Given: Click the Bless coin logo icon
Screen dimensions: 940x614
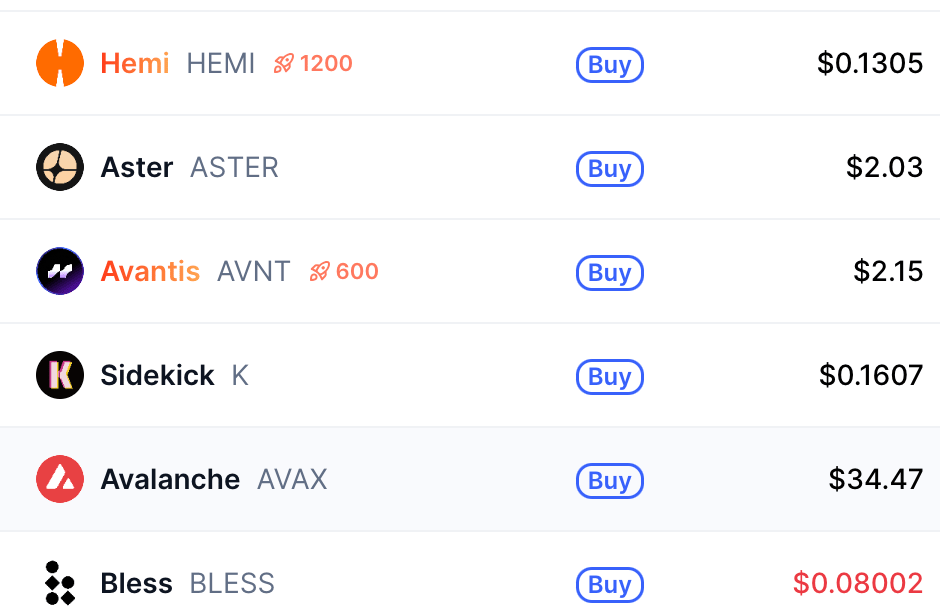Looking at the screenshot, I should coord(60,583).
